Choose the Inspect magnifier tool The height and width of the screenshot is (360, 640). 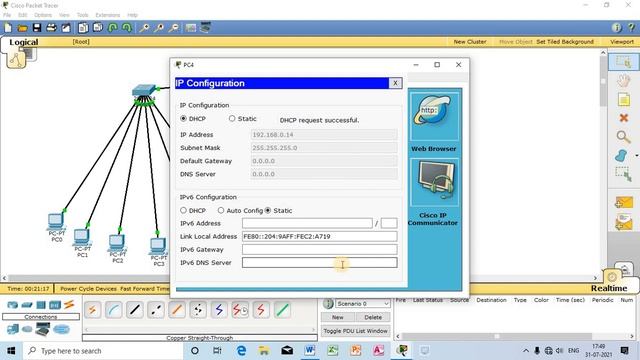click(623, 137)
